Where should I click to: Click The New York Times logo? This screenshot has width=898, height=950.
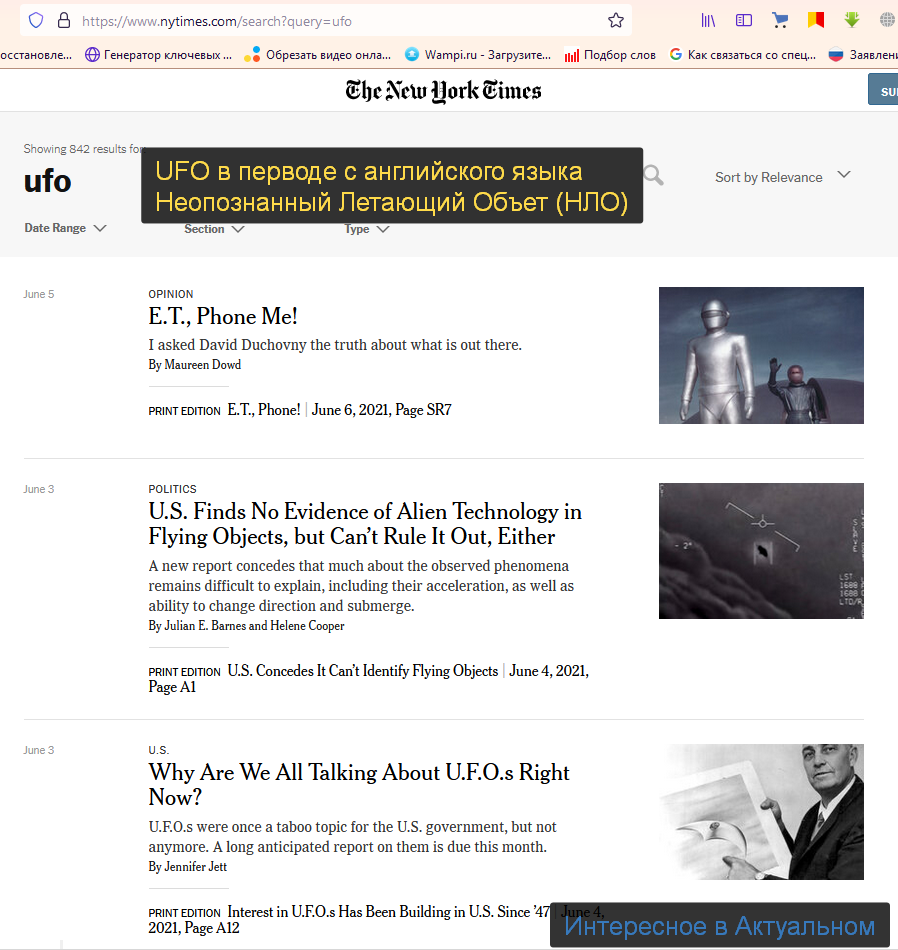point(443,90)
